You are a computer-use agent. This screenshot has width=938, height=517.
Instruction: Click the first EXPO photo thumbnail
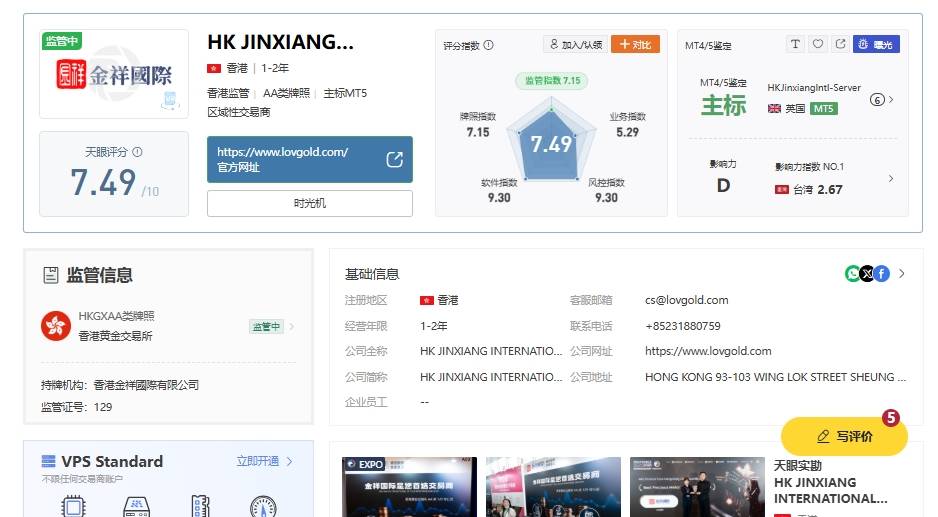410,487
